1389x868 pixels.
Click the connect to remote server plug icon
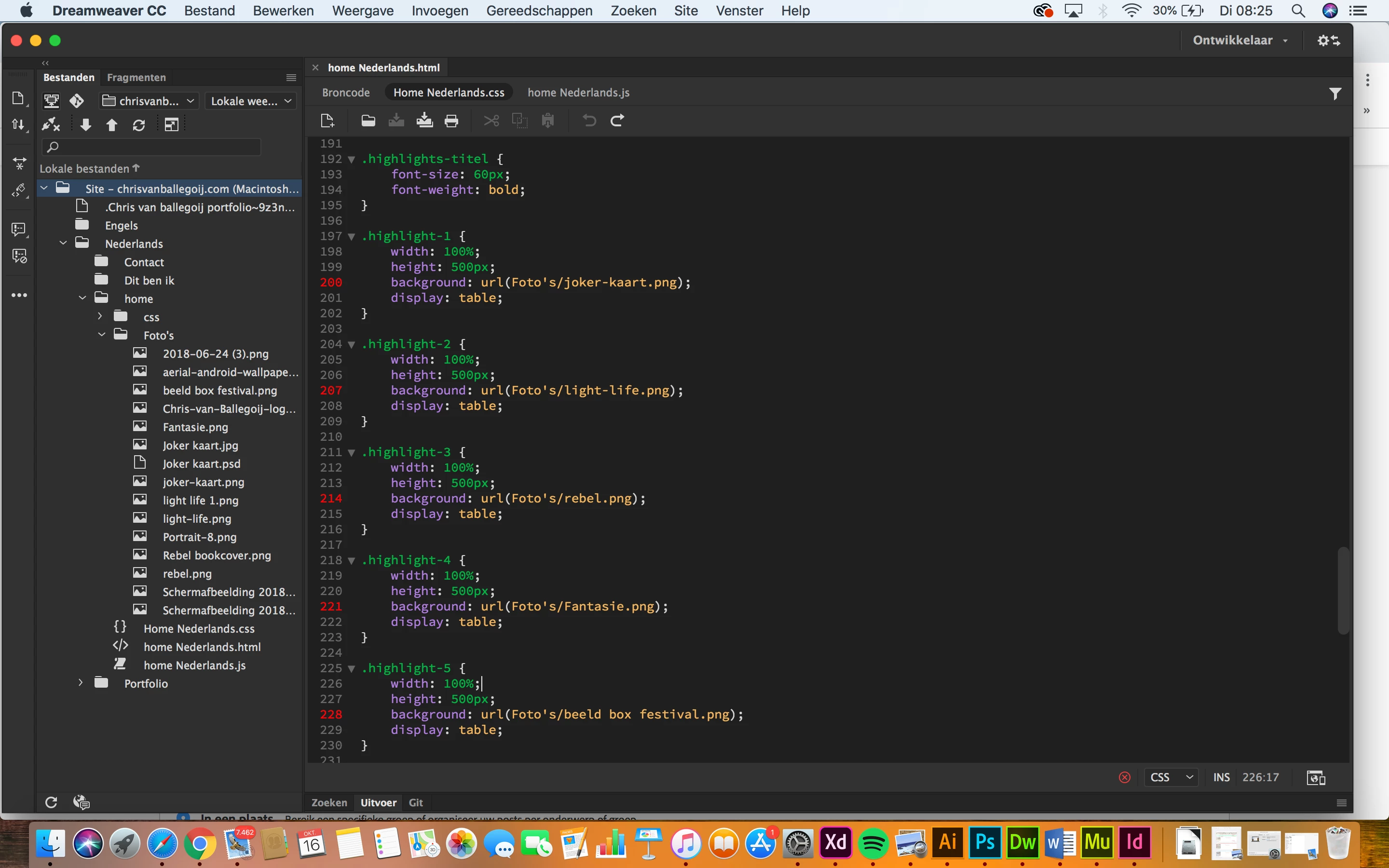point(51,124)
